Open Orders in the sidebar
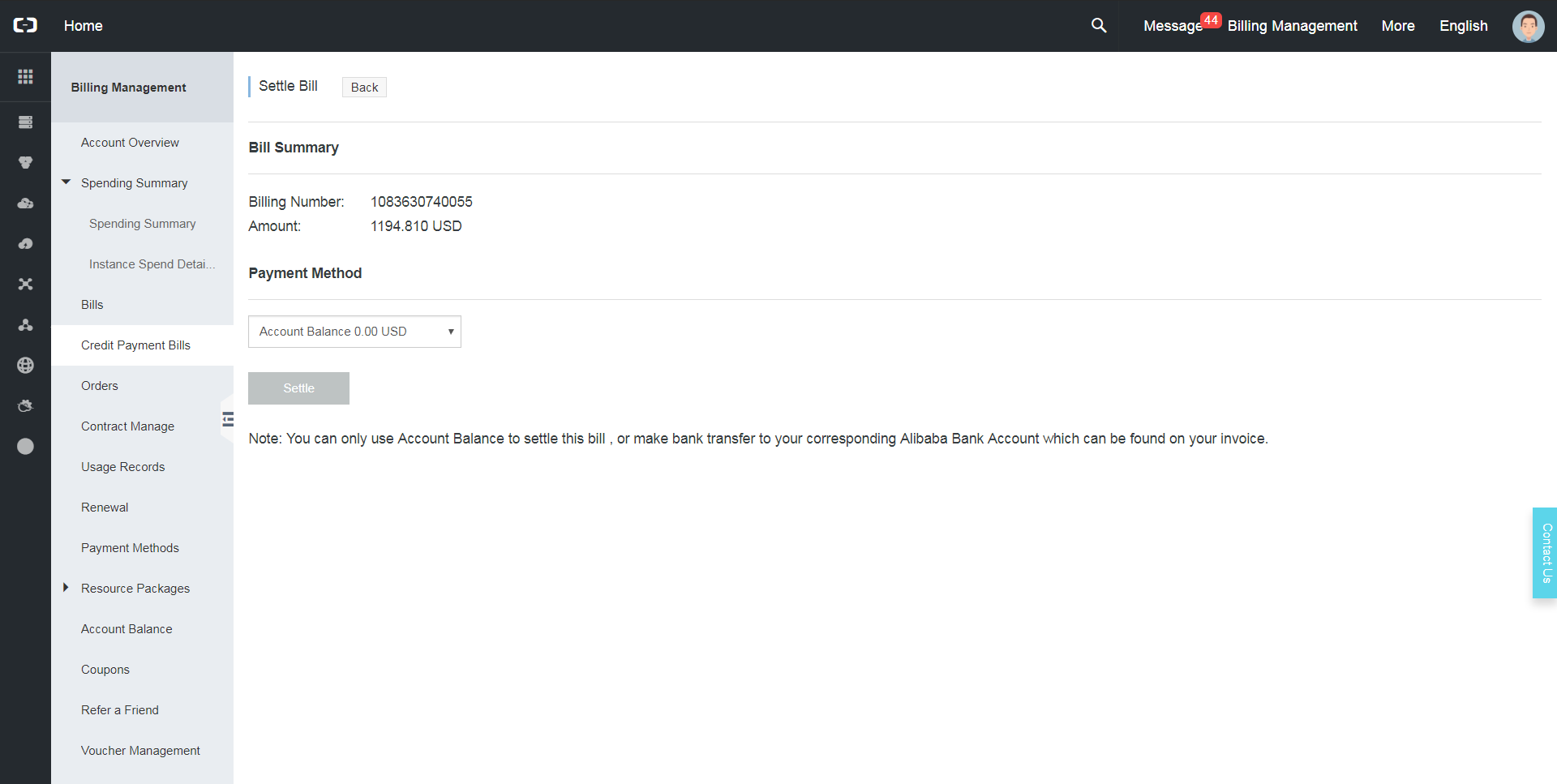 pos(100,386)
